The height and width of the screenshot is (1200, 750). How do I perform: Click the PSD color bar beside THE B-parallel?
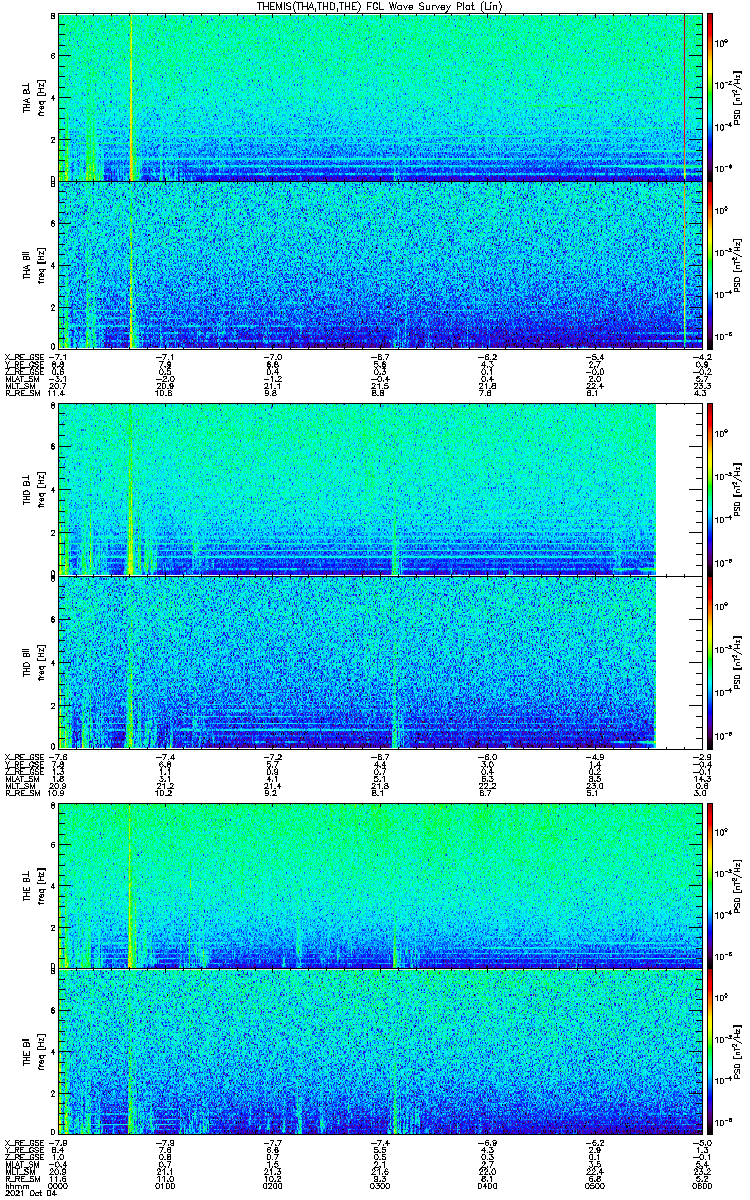(x=710, y=1053)
